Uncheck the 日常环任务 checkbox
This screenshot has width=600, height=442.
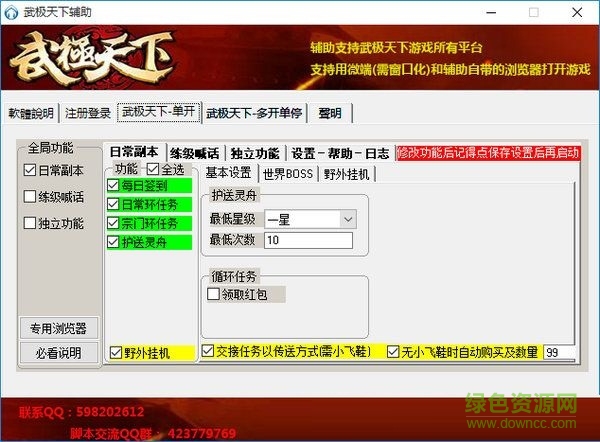point(149,204)
